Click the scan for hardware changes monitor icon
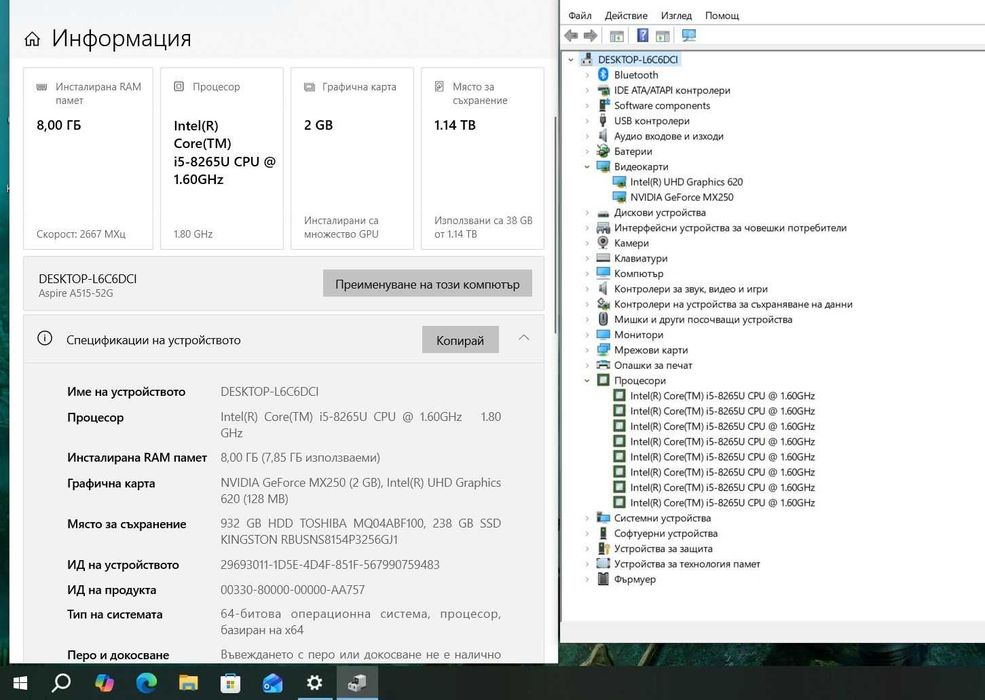This screenshot has width=985, height=700. 688,35
